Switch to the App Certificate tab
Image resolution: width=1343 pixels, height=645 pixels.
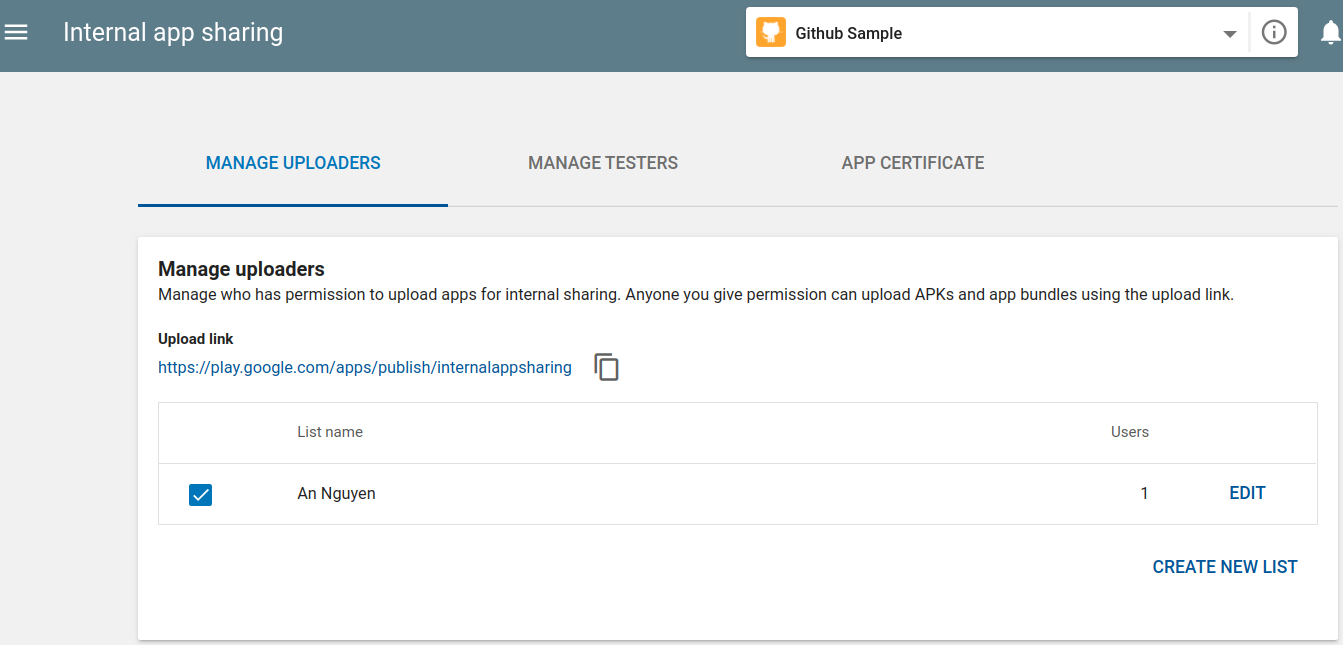point(912,163)
